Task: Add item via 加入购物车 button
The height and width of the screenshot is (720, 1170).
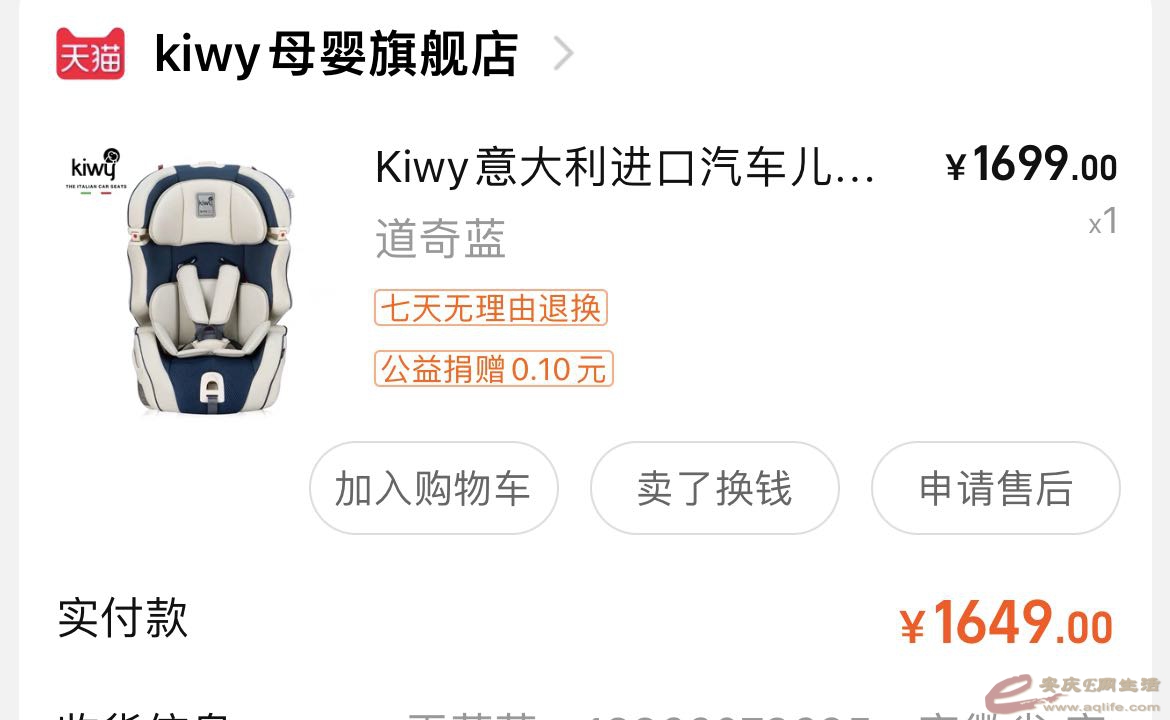Action: (434, 488)
